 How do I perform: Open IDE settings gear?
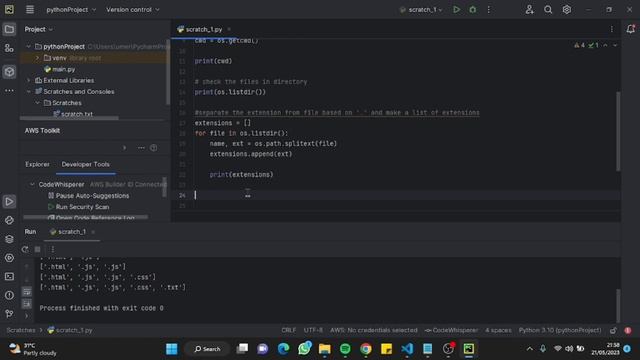(x=567, y=9)
